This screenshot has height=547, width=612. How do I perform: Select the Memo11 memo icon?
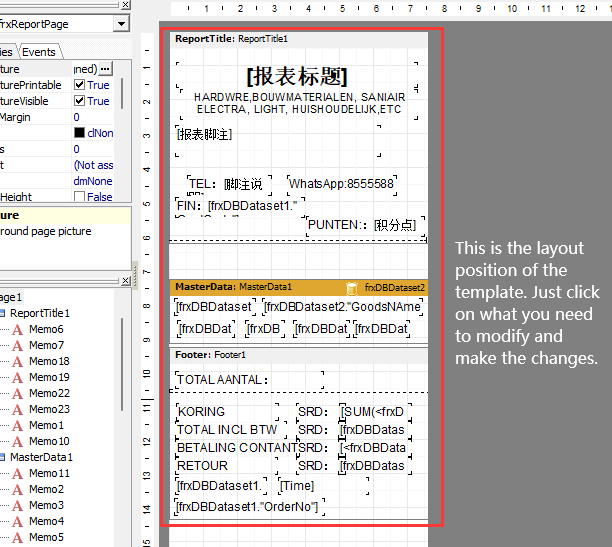click(x=17, y=473)
